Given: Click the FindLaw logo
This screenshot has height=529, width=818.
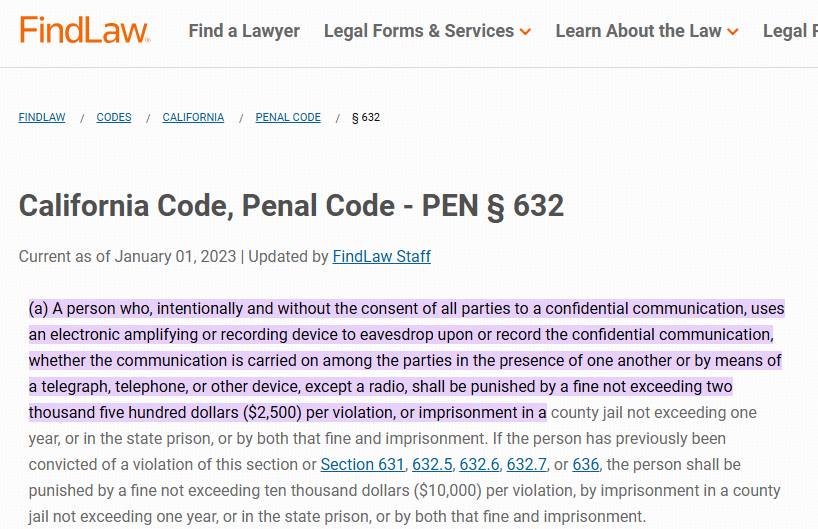Looking at the screenshot, I should (85, 30).
